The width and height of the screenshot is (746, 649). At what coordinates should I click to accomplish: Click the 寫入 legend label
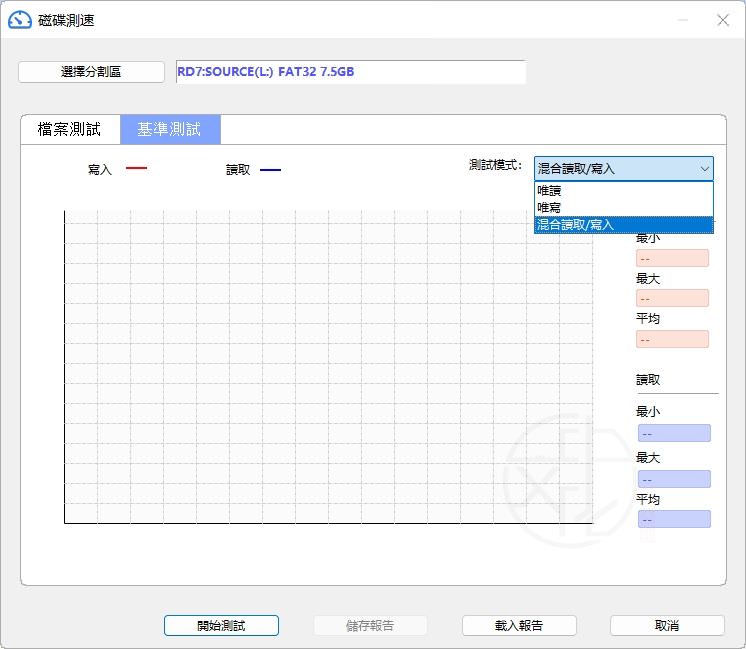(x=100, y=169)
